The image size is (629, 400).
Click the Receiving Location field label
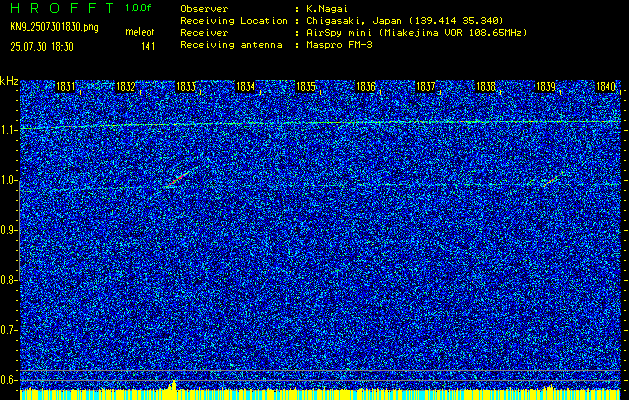click(234, 21)
